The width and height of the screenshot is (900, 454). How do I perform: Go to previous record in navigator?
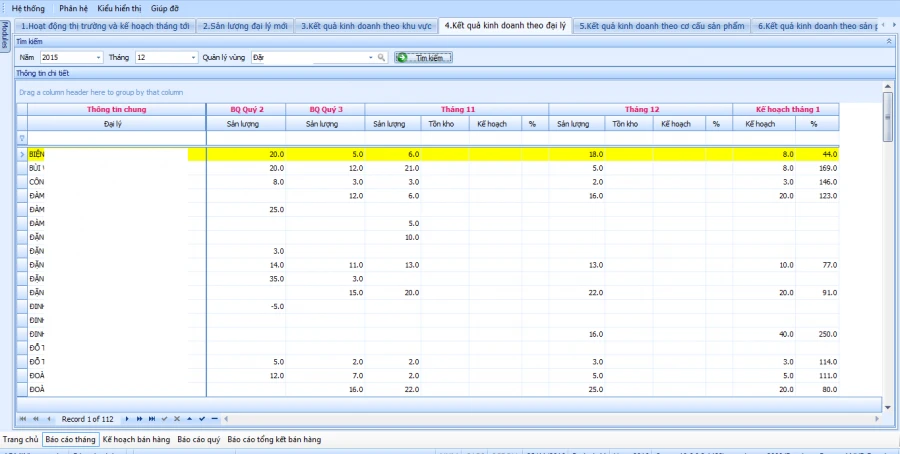49,419
